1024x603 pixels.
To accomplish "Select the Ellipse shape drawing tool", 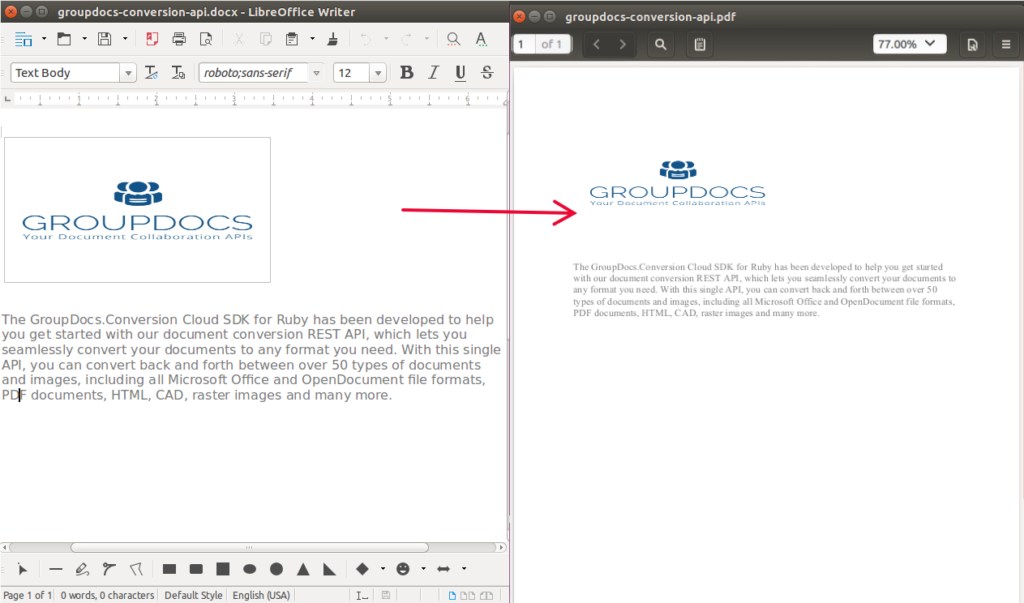I will point(250,569).
